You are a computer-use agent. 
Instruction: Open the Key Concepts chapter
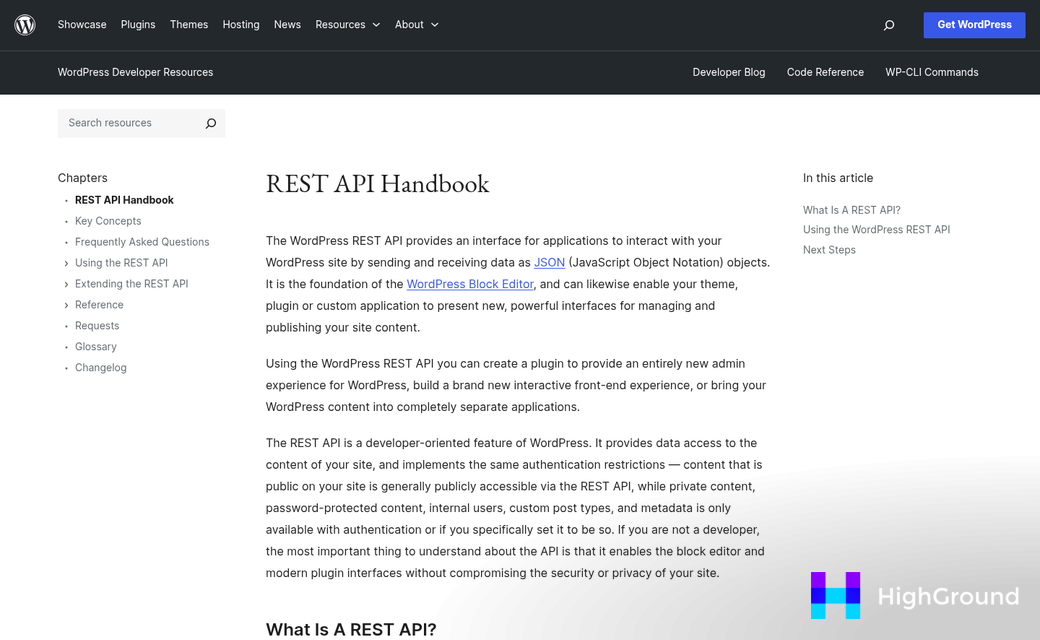coord(108,221)
